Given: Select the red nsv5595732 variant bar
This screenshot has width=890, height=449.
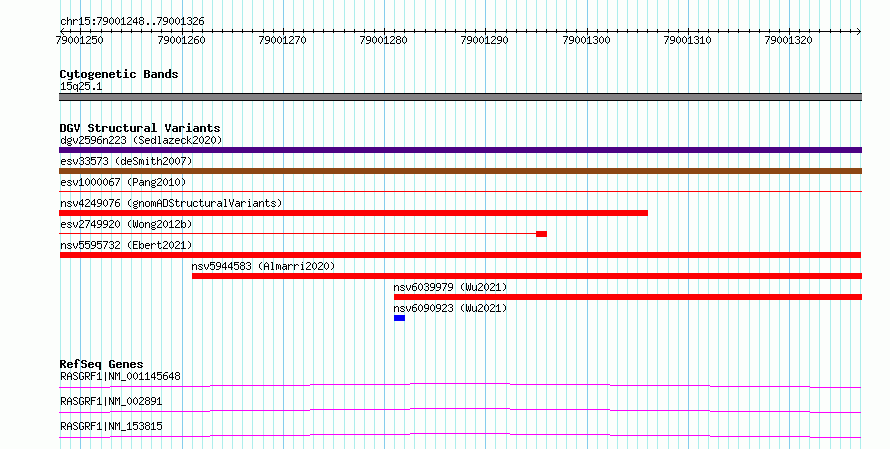Looking at the screenshot, I should [x=460, y=255].
